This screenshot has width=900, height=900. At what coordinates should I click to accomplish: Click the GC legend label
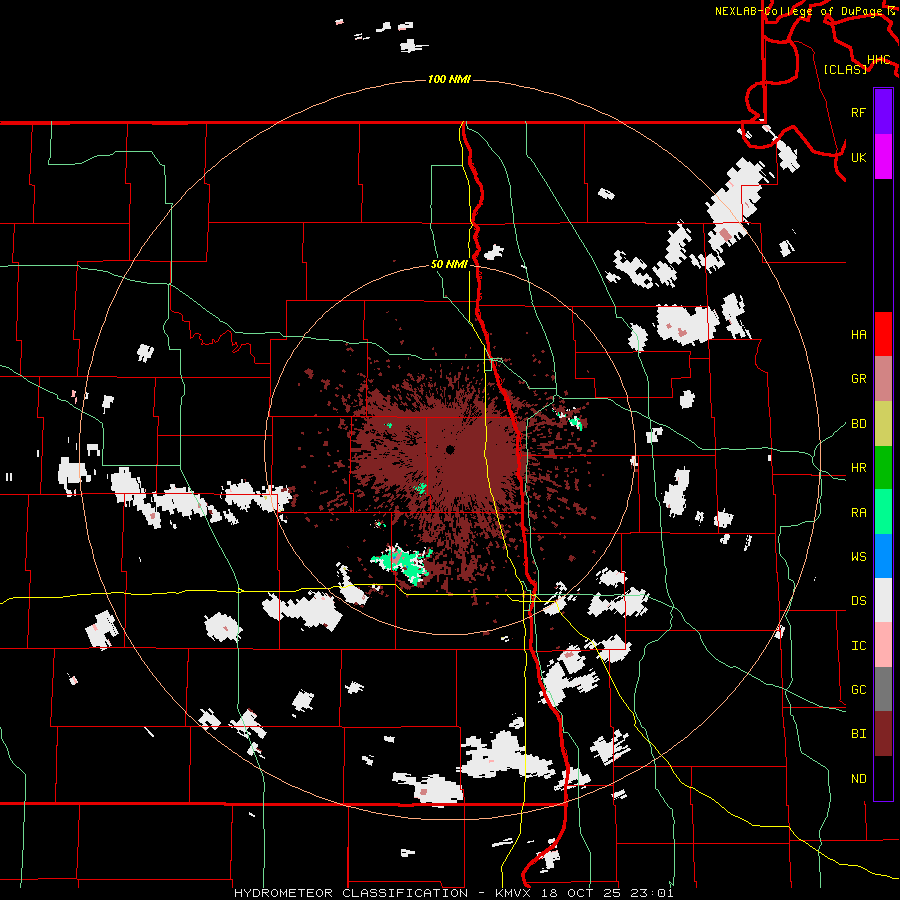click(859, 690)
